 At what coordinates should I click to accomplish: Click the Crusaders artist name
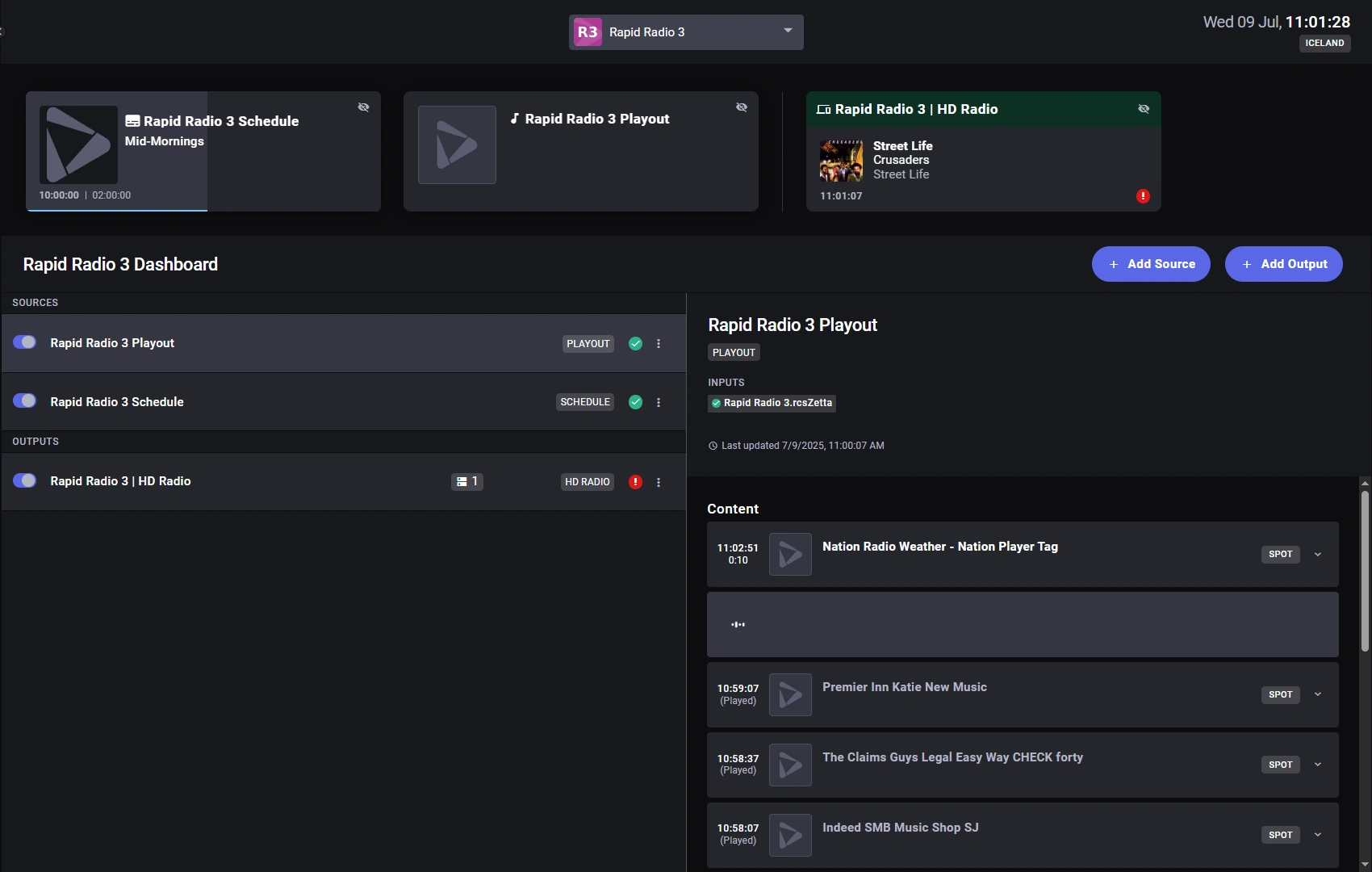click(901, 160)
